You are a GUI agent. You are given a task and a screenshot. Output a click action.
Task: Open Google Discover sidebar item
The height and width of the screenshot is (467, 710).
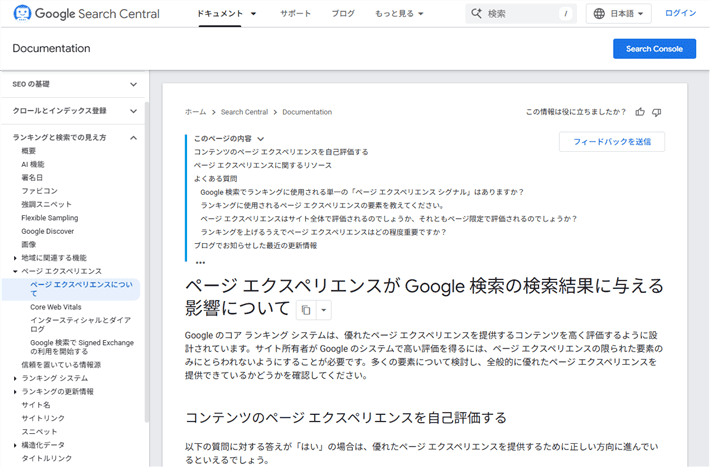point(48,231)
